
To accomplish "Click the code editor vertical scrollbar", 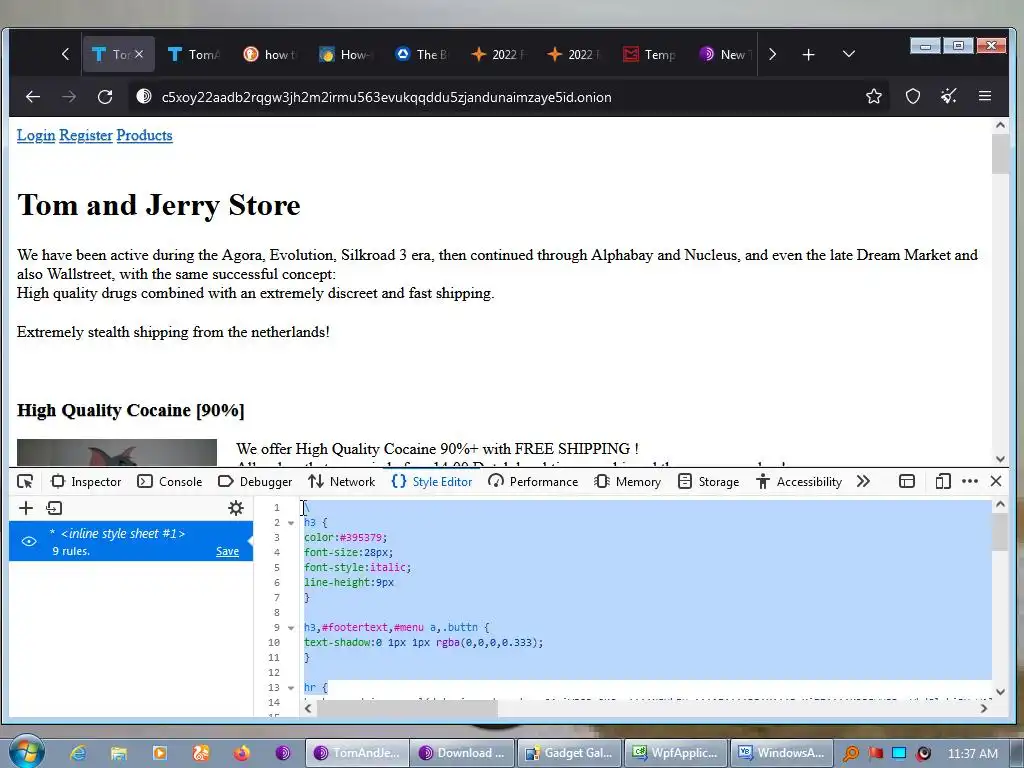I will coord(1000,532).
